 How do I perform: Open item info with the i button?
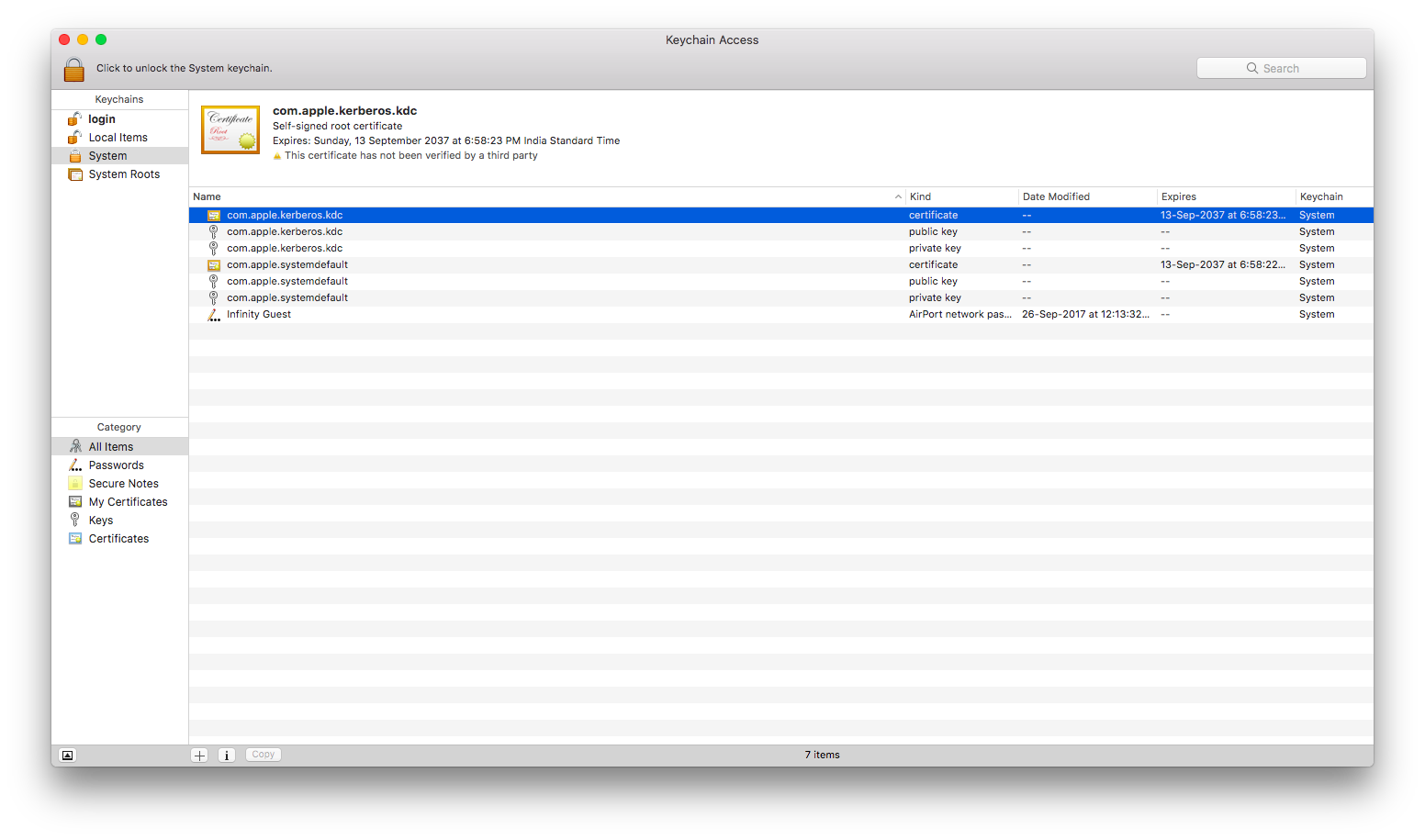[227, 756]
